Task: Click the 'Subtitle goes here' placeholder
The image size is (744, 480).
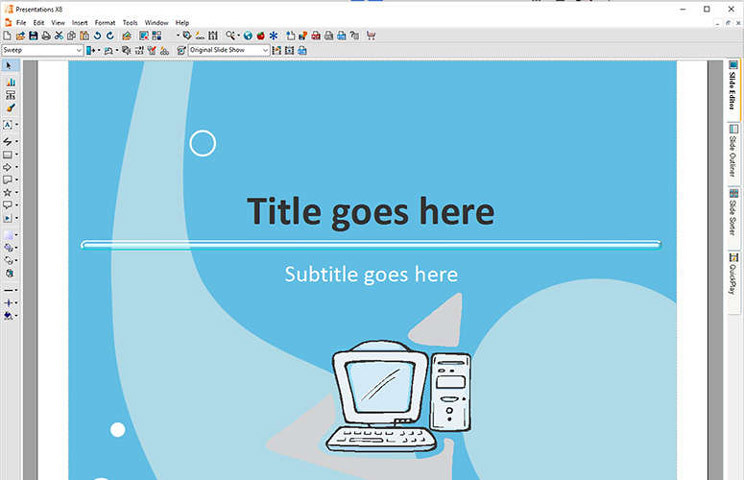Action: point(371,274)
